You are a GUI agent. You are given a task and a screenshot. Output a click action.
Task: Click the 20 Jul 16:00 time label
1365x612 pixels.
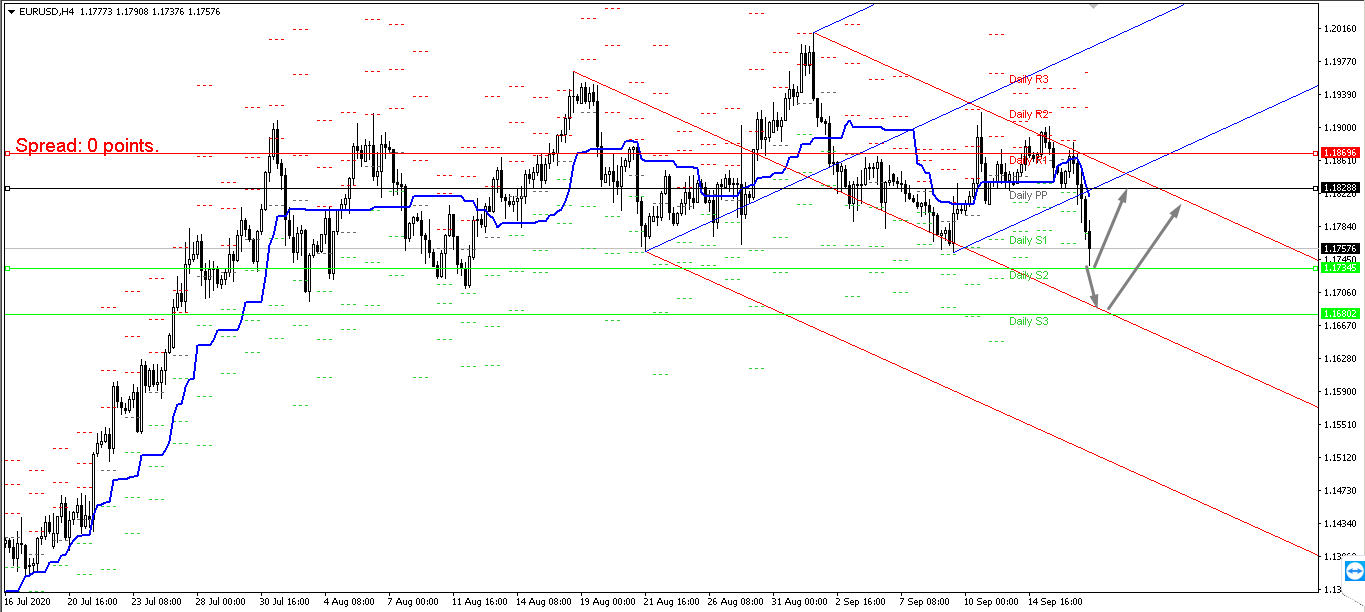[x=93, y=603]
